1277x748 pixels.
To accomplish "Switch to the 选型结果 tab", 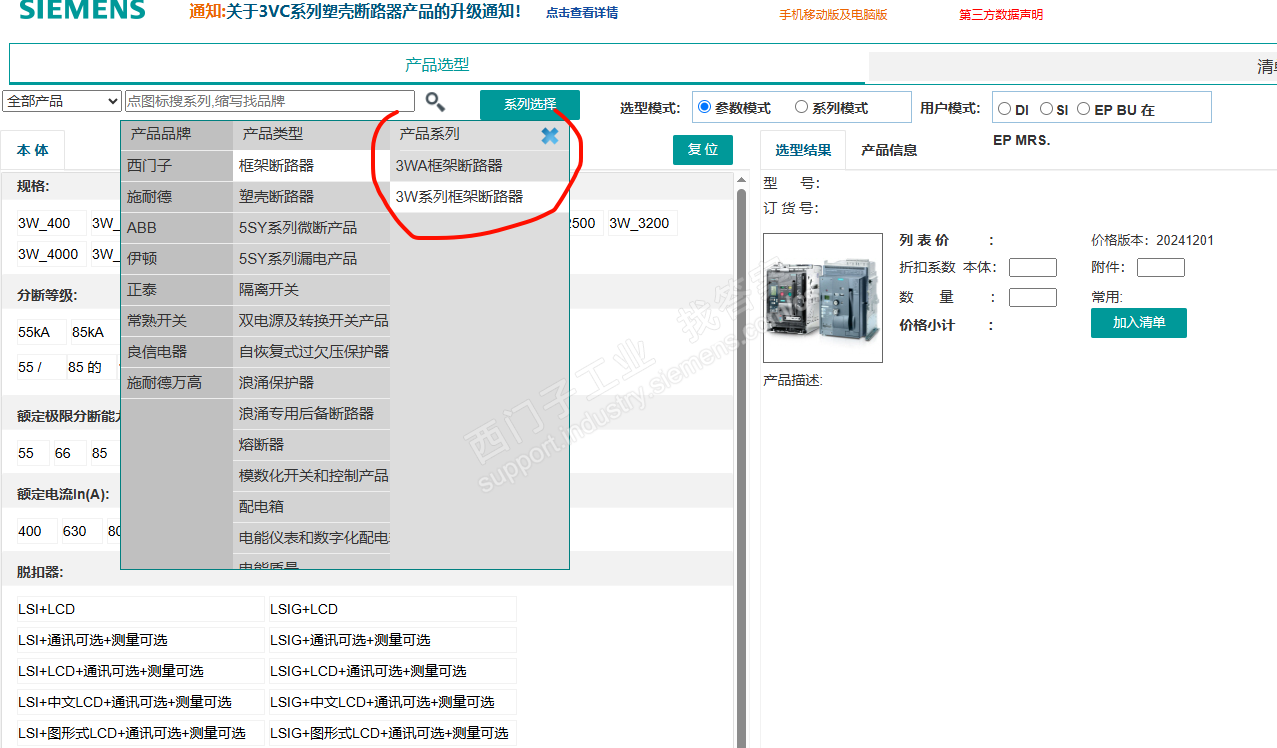I will 803,150.
